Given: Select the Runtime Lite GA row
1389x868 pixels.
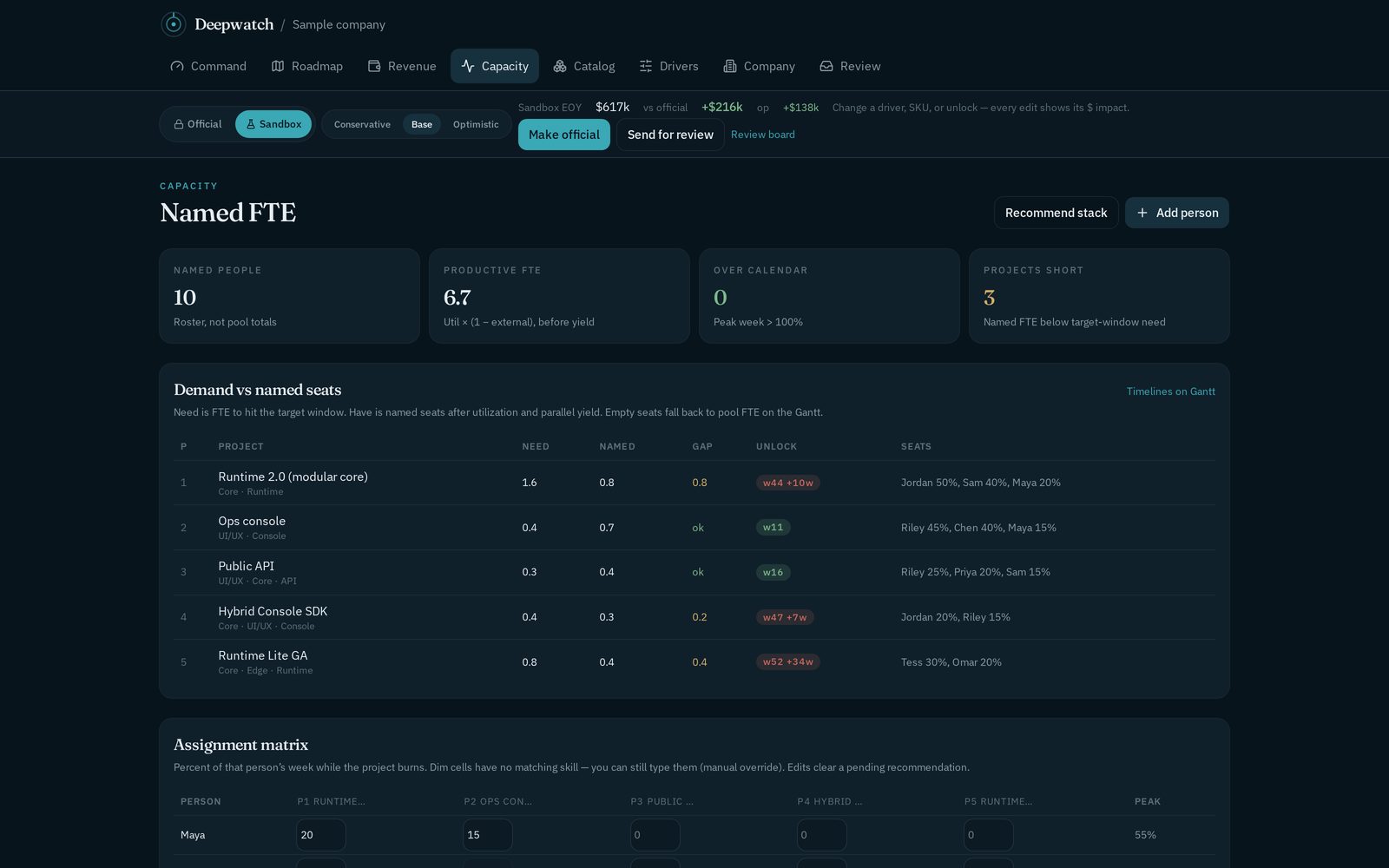Looking at the screenshot, I should coord(694,662).
